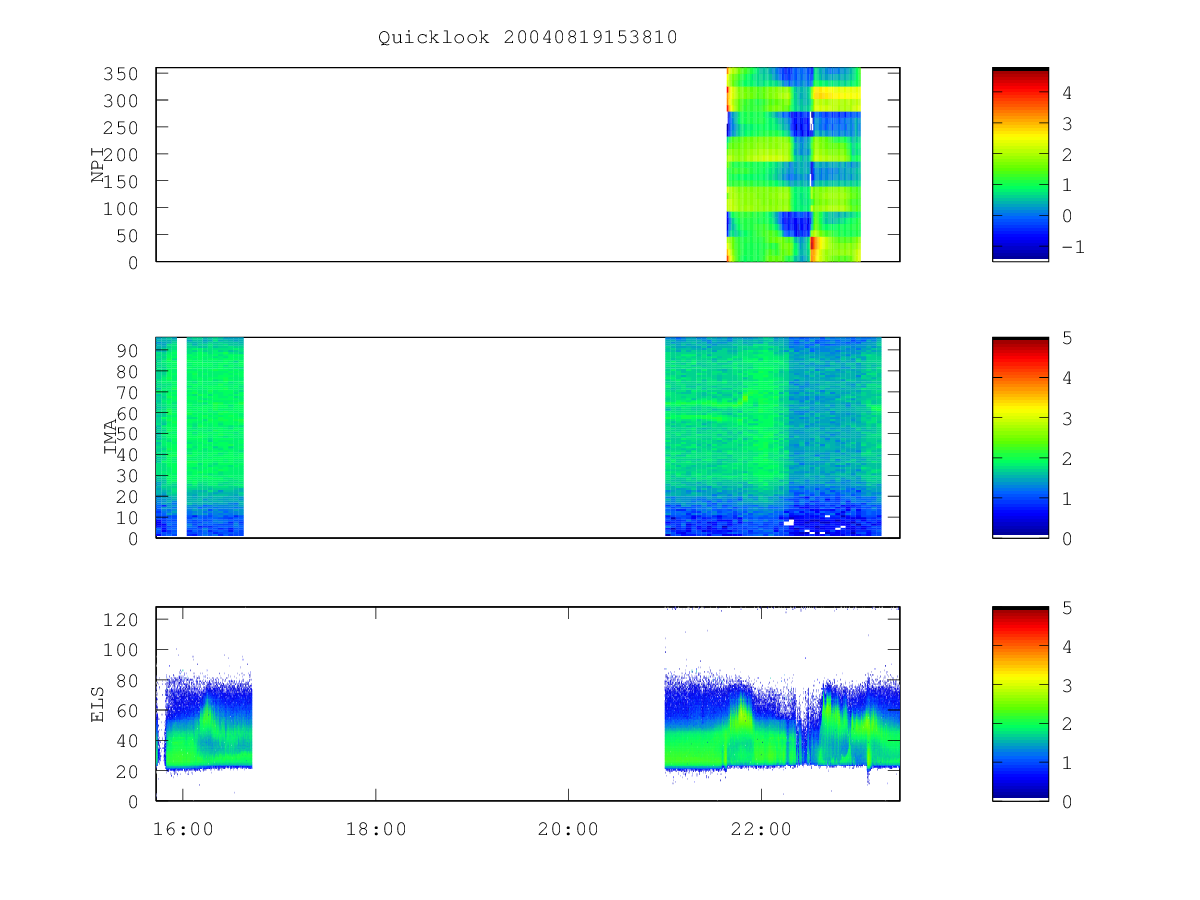Click the ELS axis label
Image resolution: width=1200 pixels, height=900 pixels.
[98, 704]
